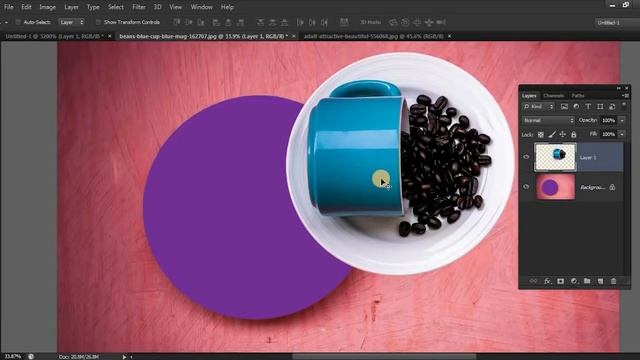Open the Window menu
Screen dimensions: 640x360
tap(202, 7)
